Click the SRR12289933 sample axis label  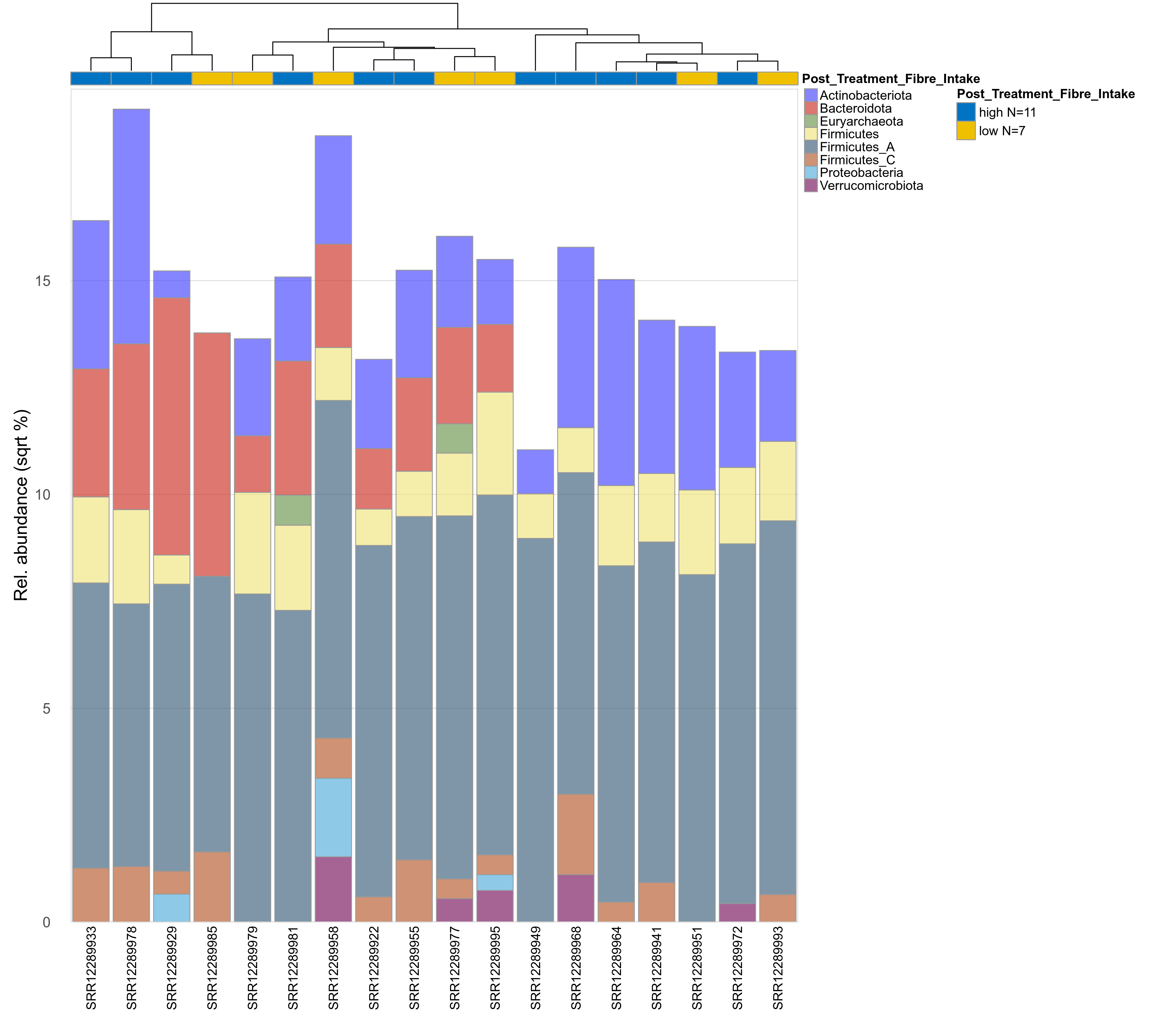coord(91,968)
